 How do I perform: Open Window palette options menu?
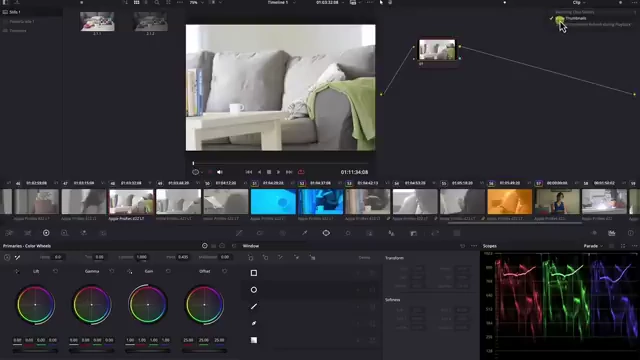pos(474,246)
